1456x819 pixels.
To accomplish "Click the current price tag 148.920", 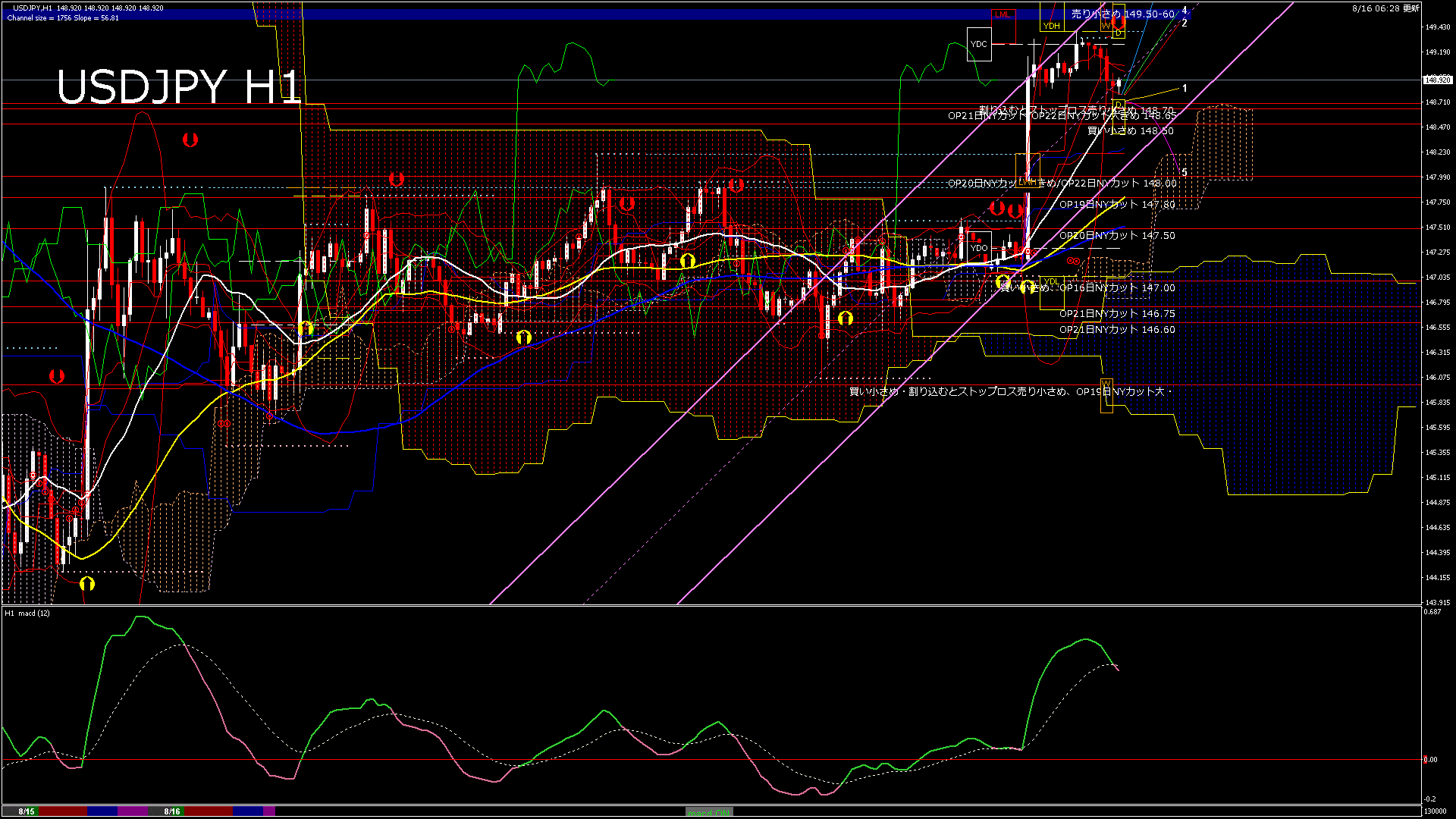I will pos(1437,80).
